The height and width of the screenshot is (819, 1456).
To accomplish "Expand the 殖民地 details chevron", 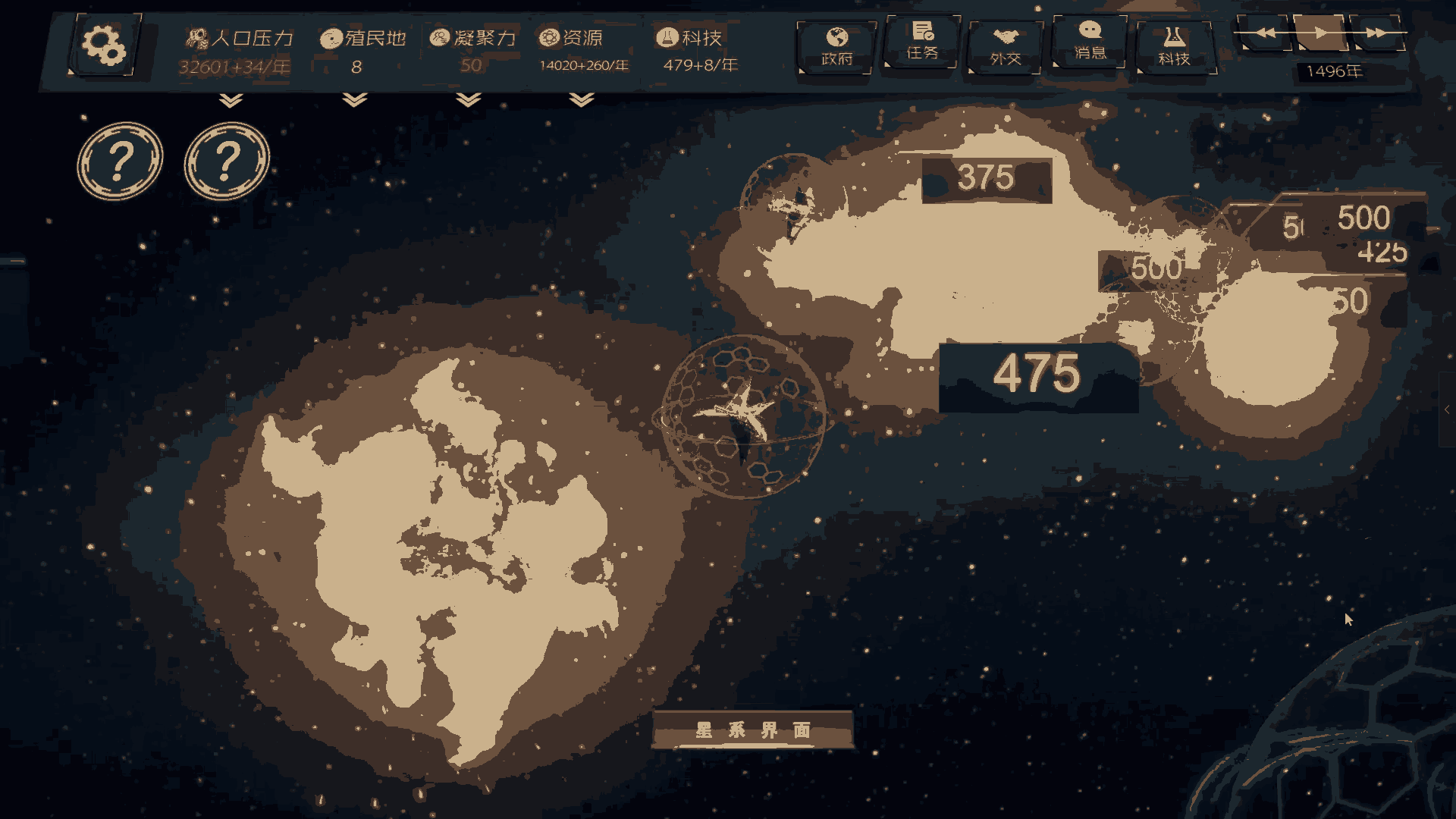I will click(355, 100).
